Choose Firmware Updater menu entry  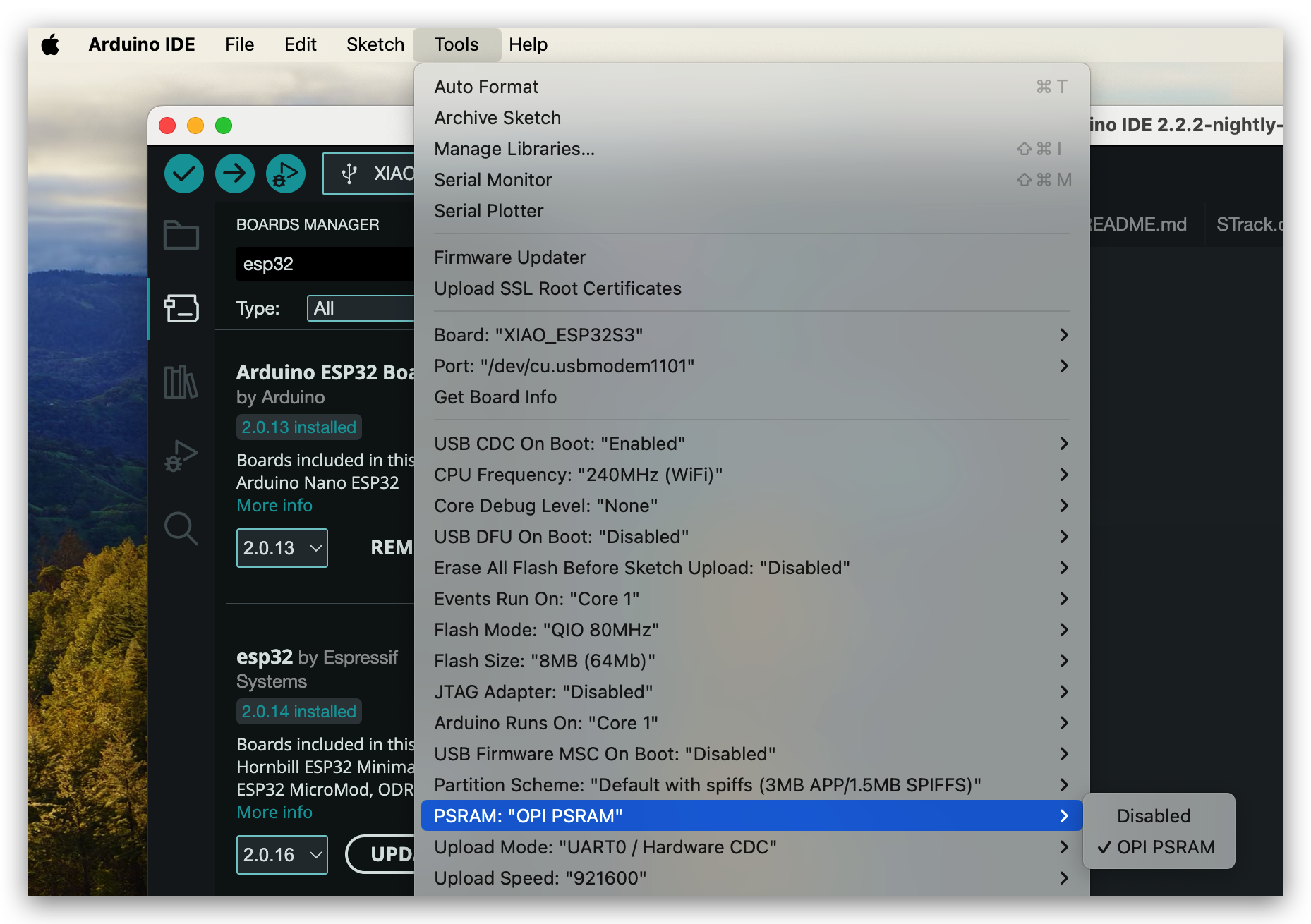pyautogui.click(x=751, y=257)
